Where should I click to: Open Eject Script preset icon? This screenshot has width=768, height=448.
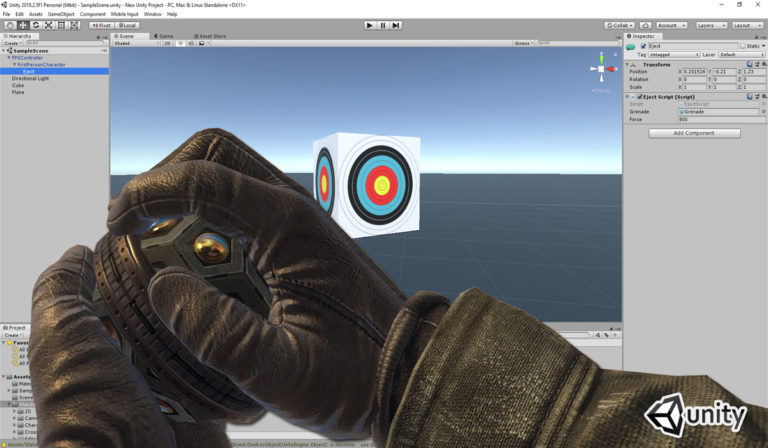[x=757, y=96]
